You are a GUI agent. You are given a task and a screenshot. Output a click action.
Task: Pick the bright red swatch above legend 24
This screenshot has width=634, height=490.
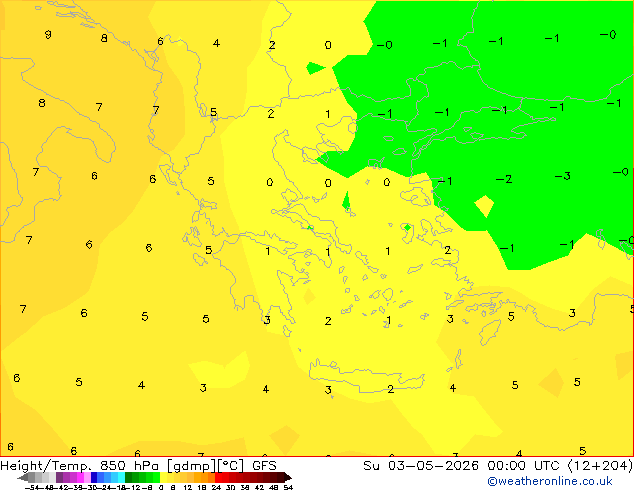click(x=218, y=477)
